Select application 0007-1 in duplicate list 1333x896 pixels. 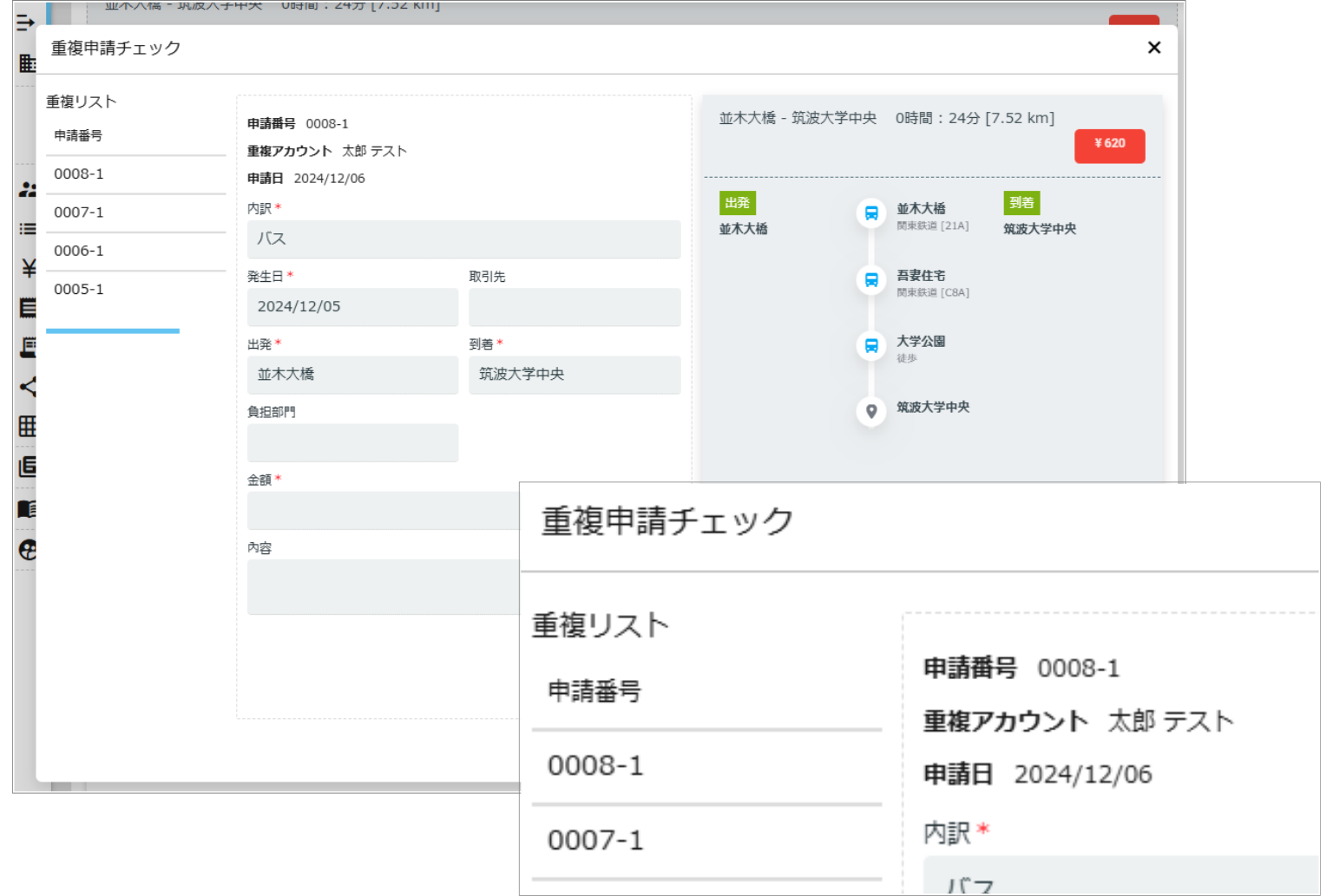[x=135, y=213]
